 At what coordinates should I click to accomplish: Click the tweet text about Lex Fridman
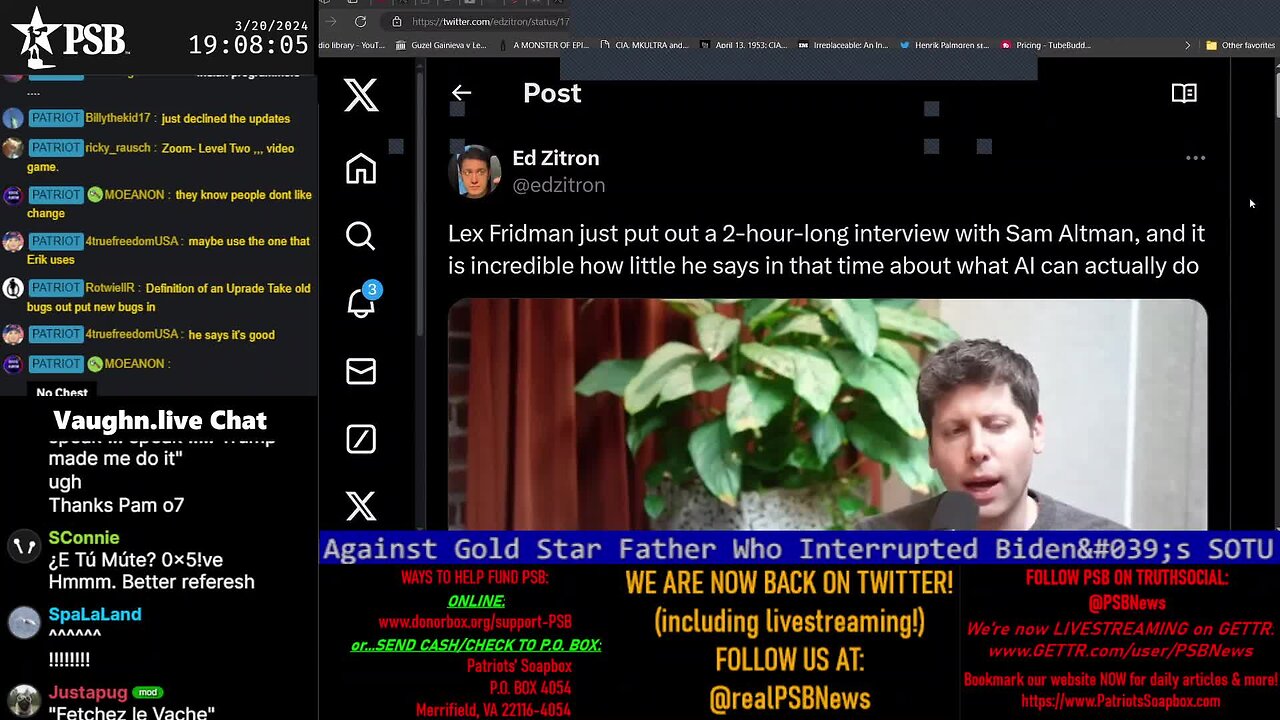tap(826, 249)
